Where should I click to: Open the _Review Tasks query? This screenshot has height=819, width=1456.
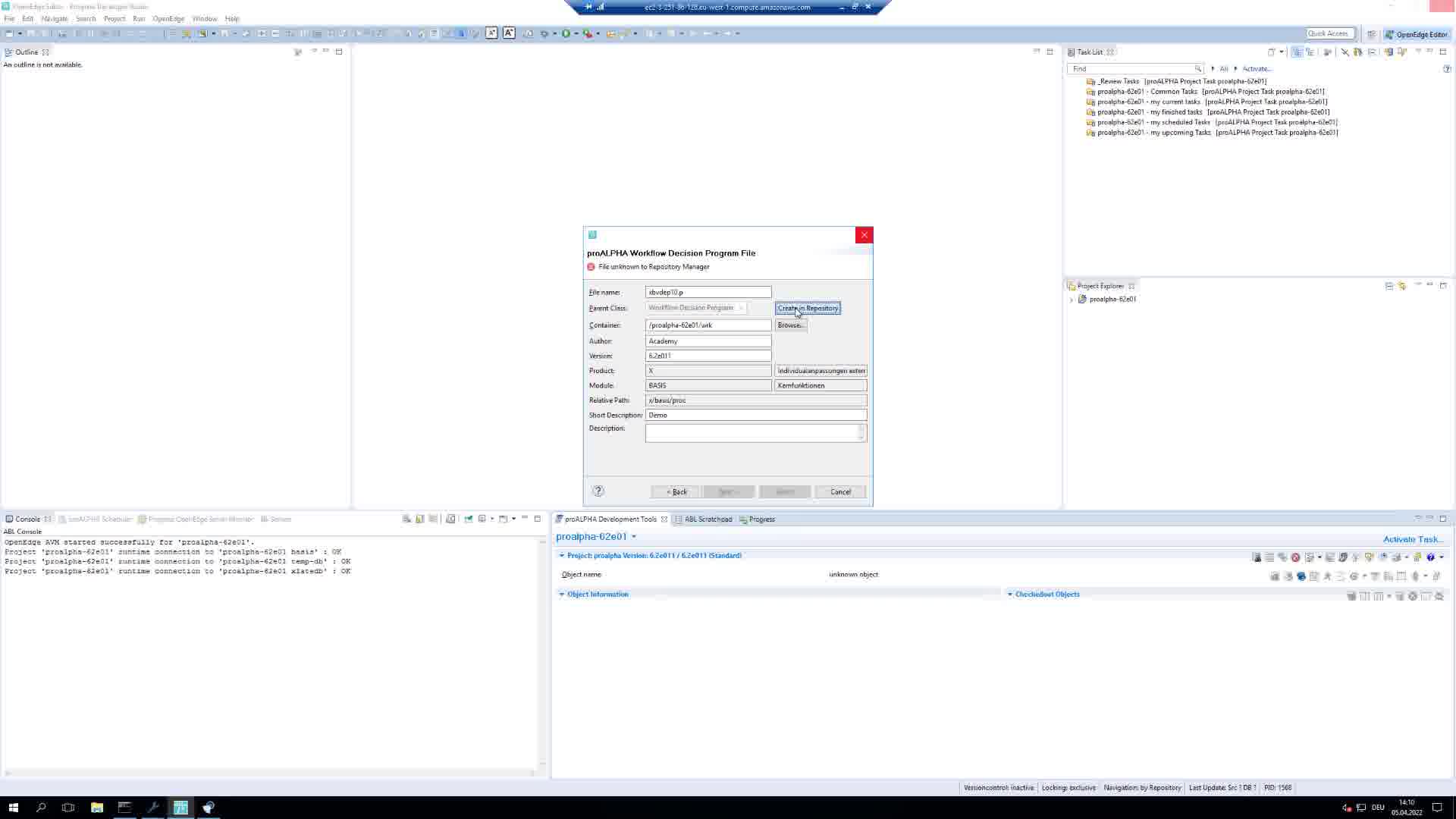[x=1181, y=81]
